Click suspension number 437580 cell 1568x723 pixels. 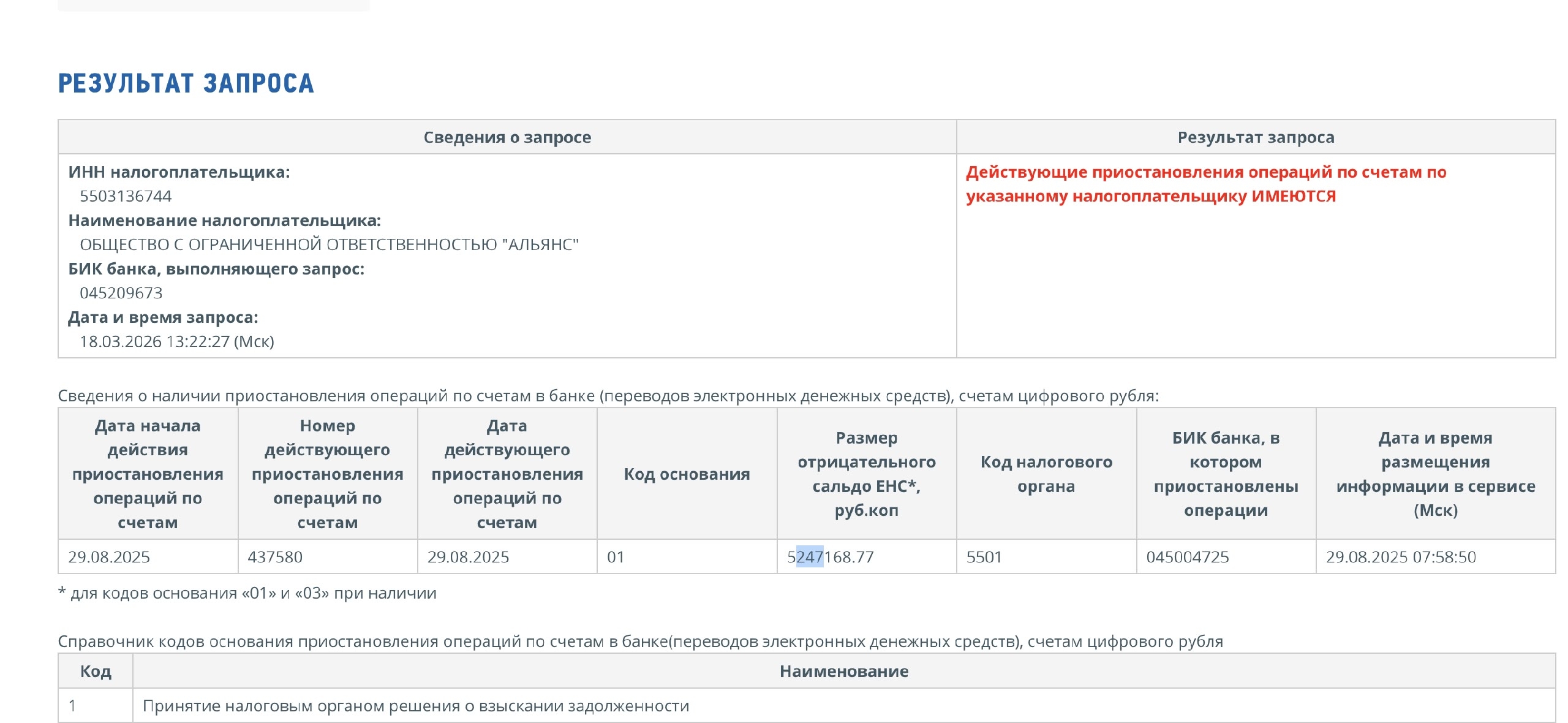pos(275,557)
